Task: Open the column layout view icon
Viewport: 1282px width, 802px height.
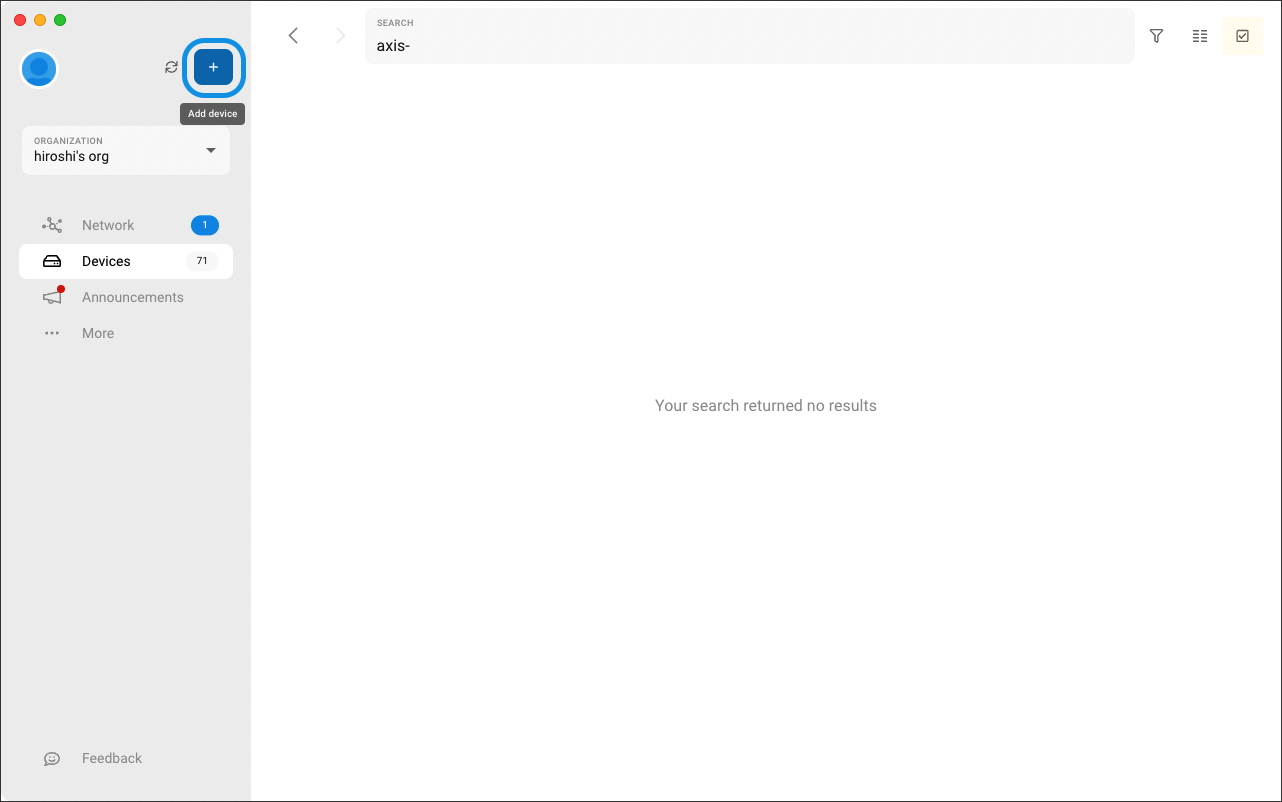Action: 1200,36
